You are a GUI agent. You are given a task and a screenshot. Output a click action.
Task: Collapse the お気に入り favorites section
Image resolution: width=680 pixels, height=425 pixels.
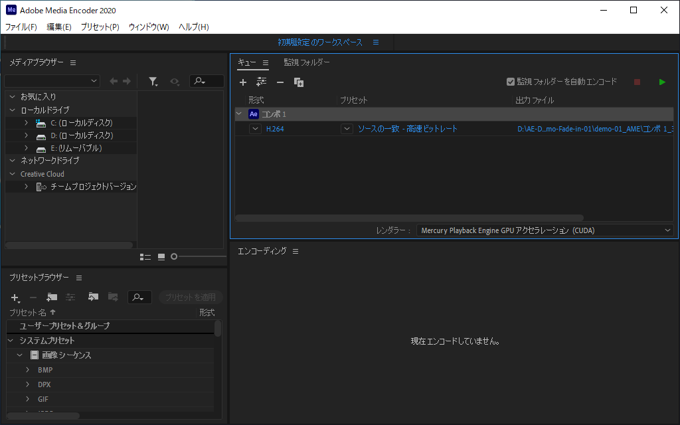pos(12,97)
